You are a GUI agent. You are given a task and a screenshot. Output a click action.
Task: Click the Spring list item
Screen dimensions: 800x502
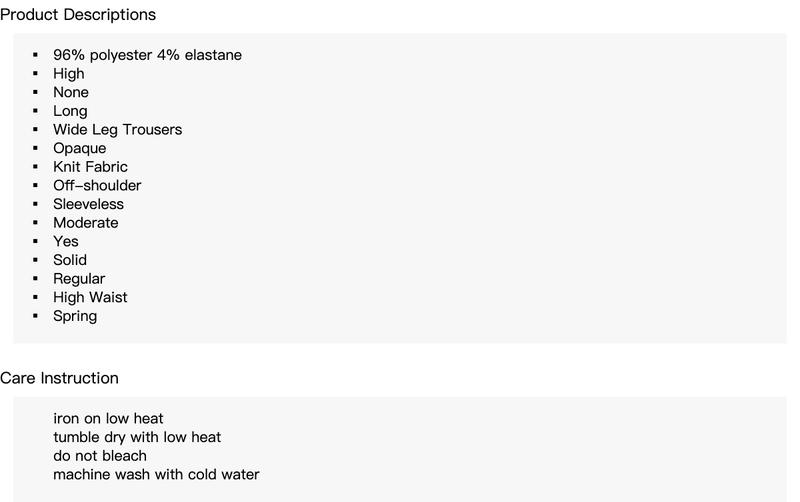pos(75,316)
